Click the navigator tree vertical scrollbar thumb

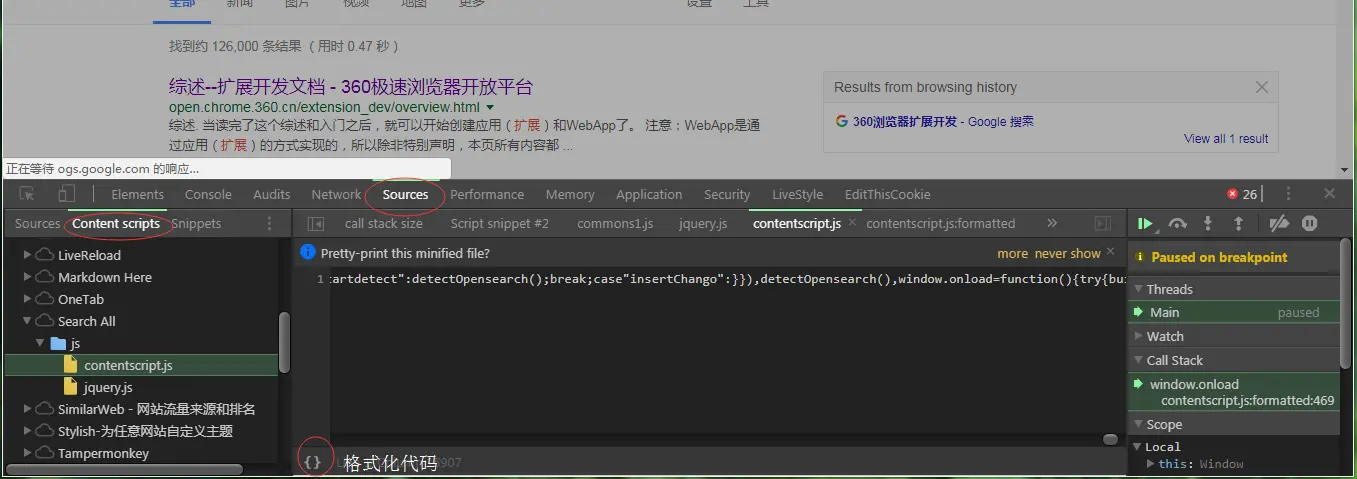pos(284,342)
